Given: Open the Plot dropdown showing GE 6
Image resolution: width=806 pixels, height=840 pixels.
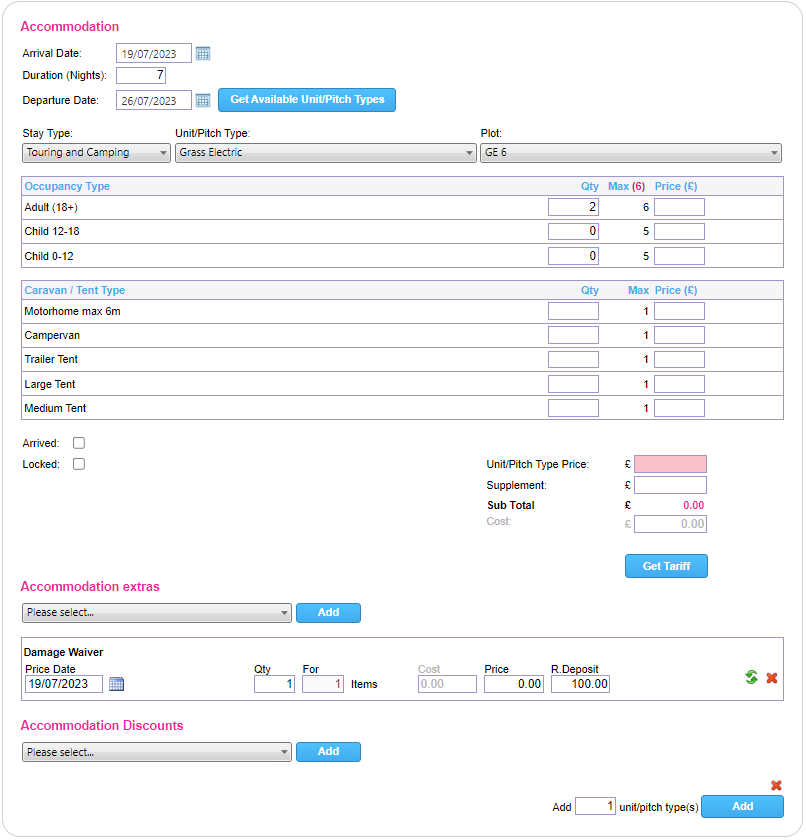Looking at the screenshot, I should pos(630,153).
